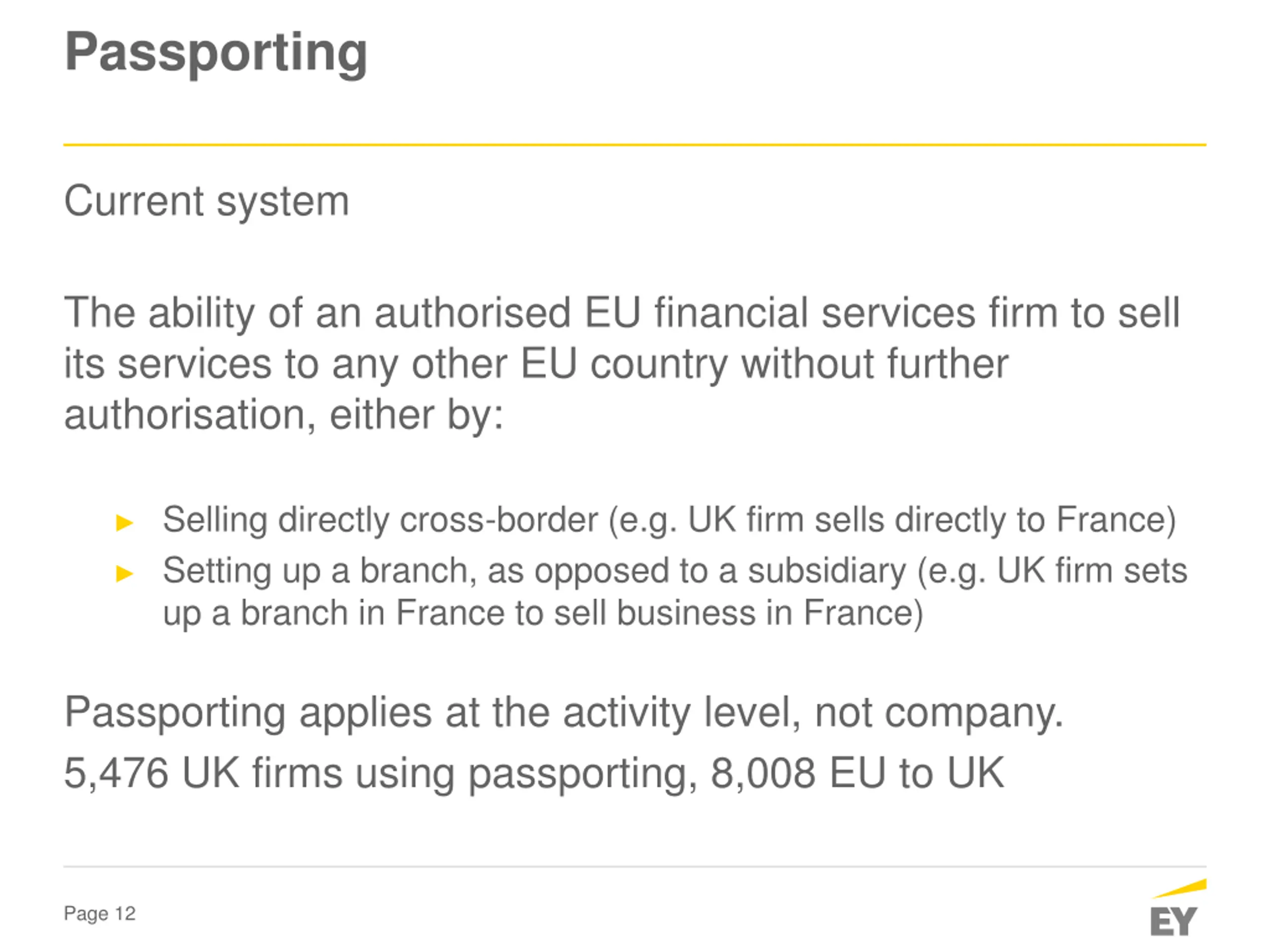Click the yellow horizontal rule under the title

coord(635,145)
